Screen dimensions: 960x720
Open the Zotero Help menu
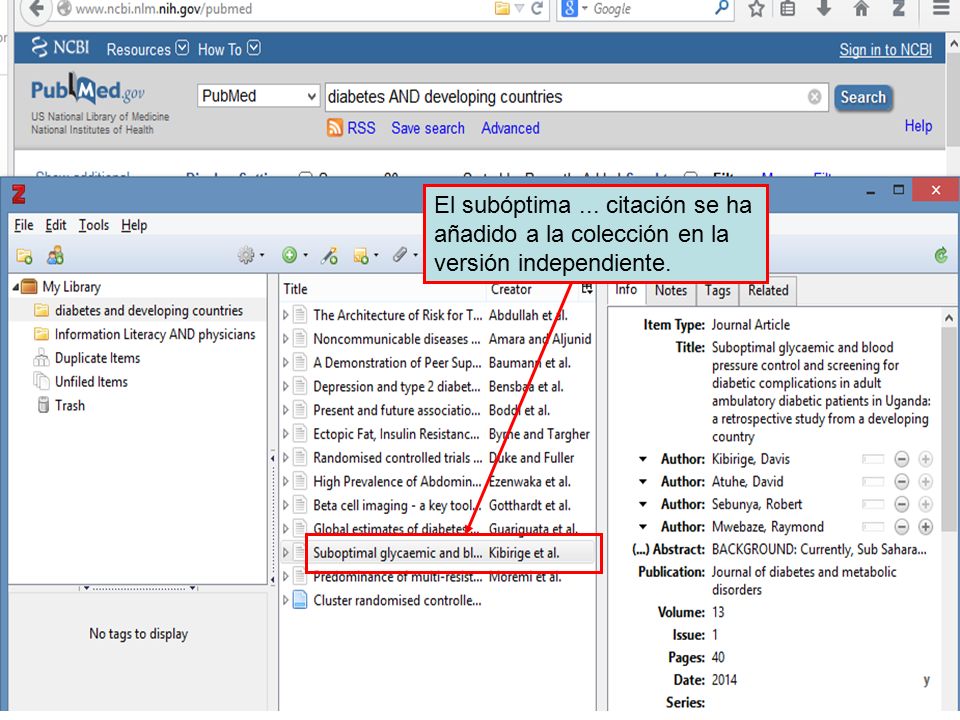[134, 225]
